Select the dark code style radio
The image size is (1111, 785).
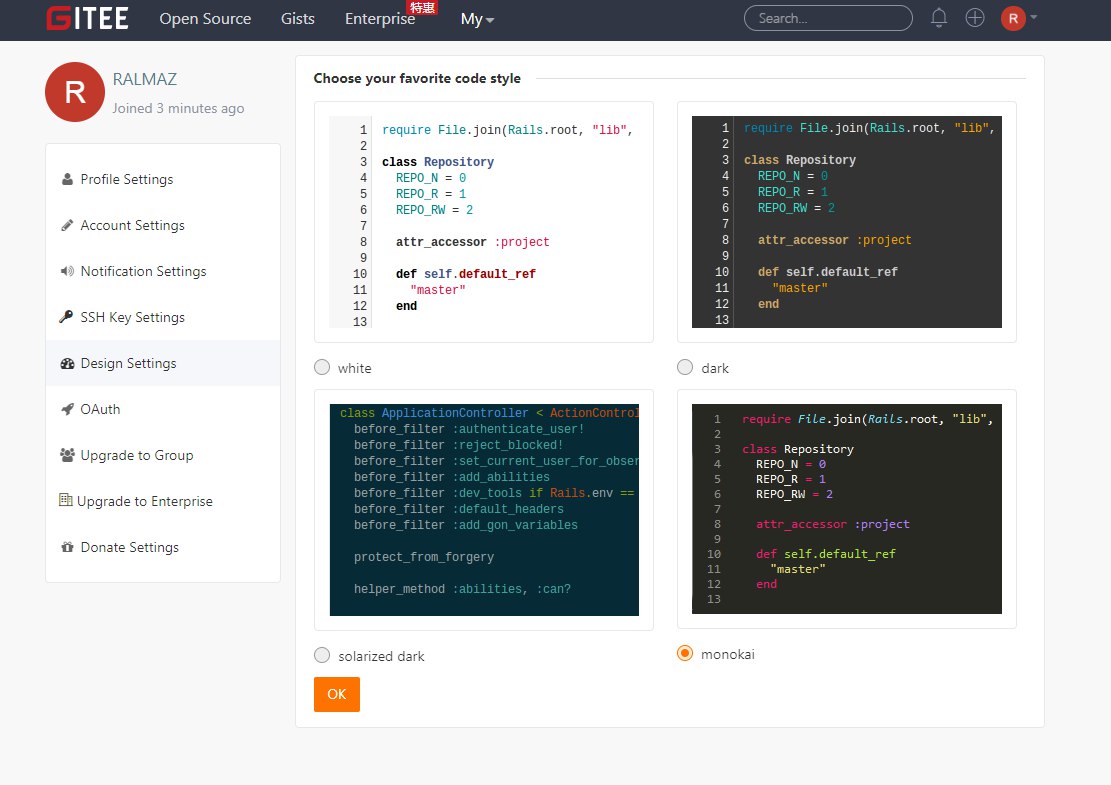684,367
